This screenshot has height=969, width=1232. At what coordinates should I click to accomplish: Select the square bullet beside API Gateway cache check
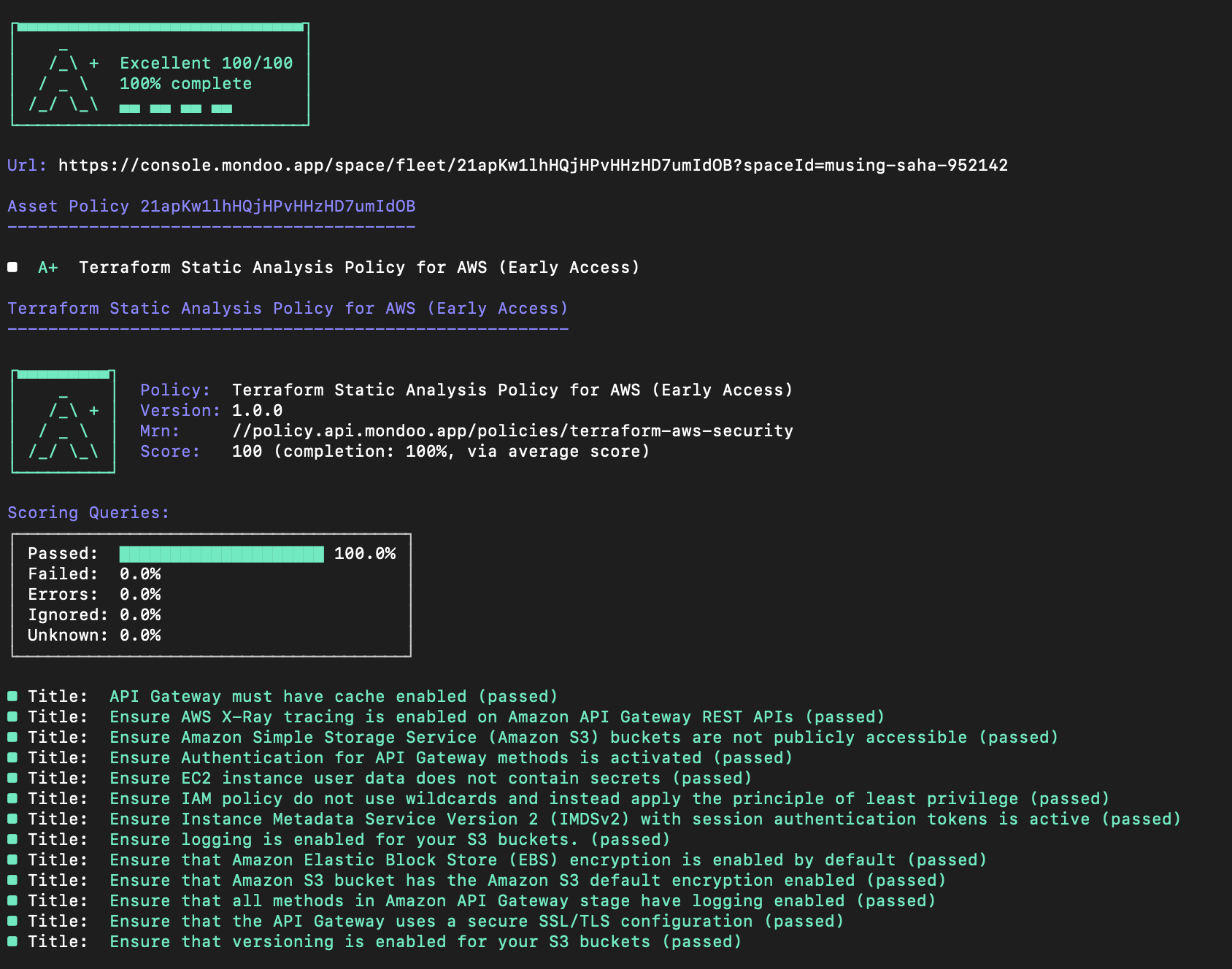(x=12, y=696)
